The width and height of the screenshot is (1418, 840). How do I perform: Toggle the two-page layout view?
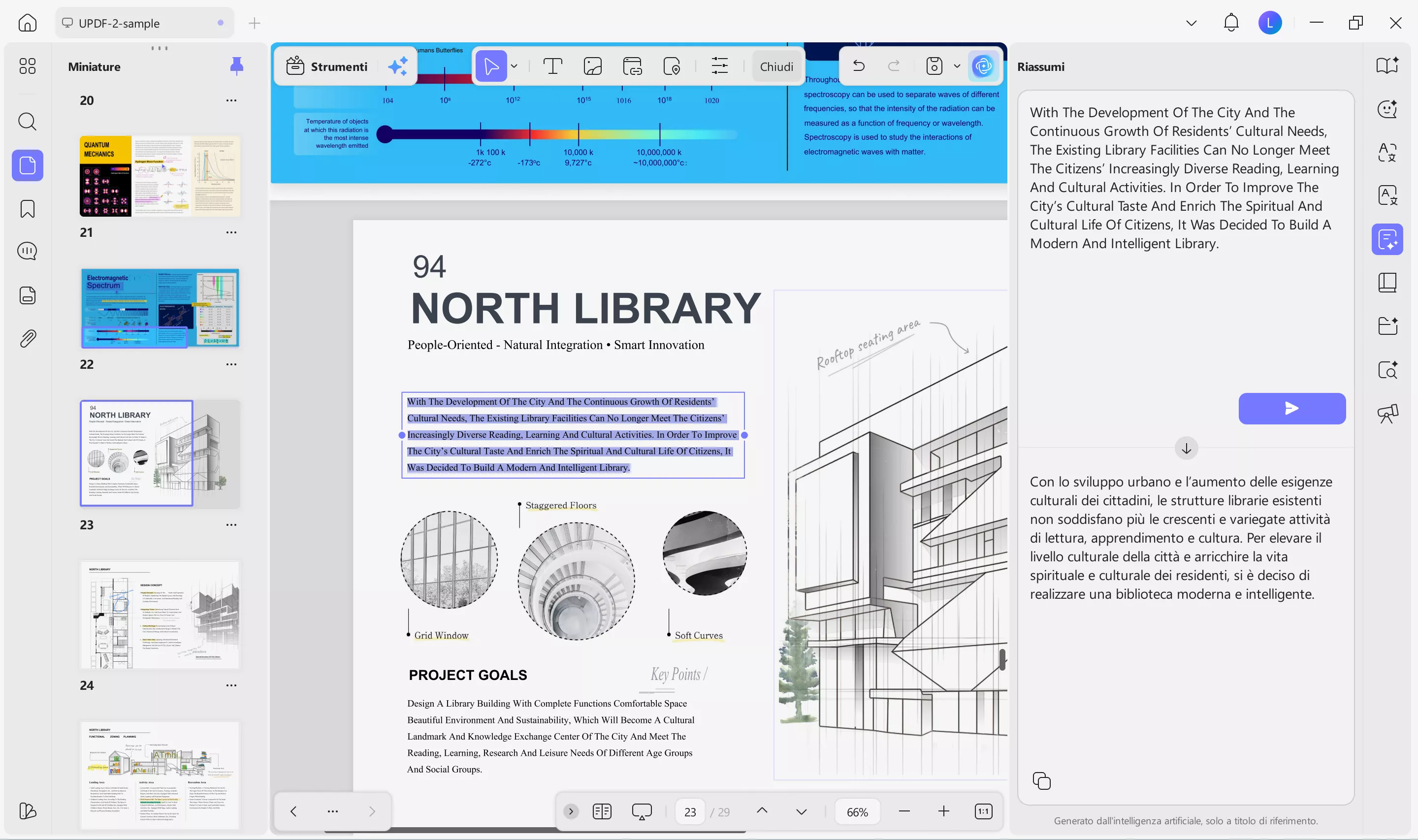(602, 811)
